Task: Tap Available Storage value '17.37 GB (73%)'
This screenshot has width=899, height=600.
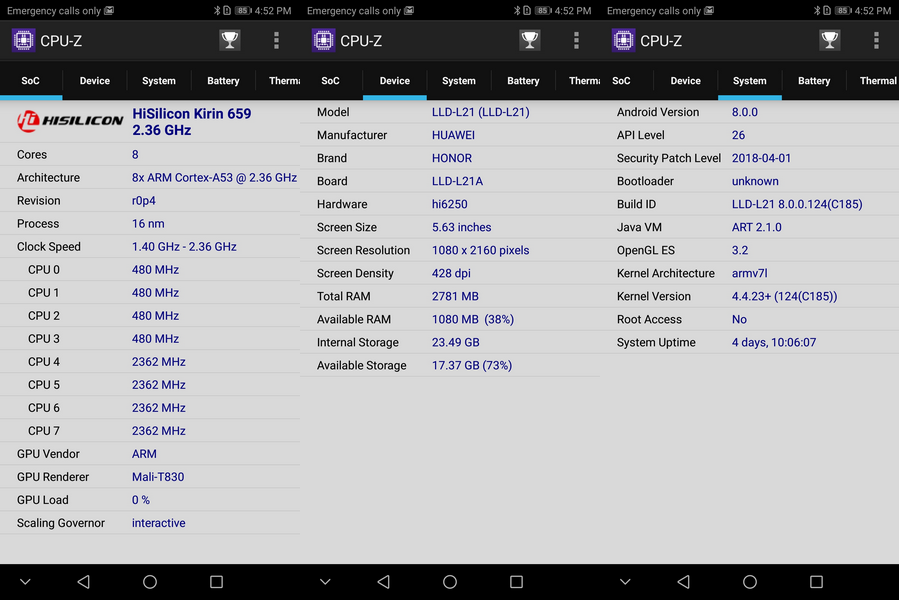Action: pos(472,365)
